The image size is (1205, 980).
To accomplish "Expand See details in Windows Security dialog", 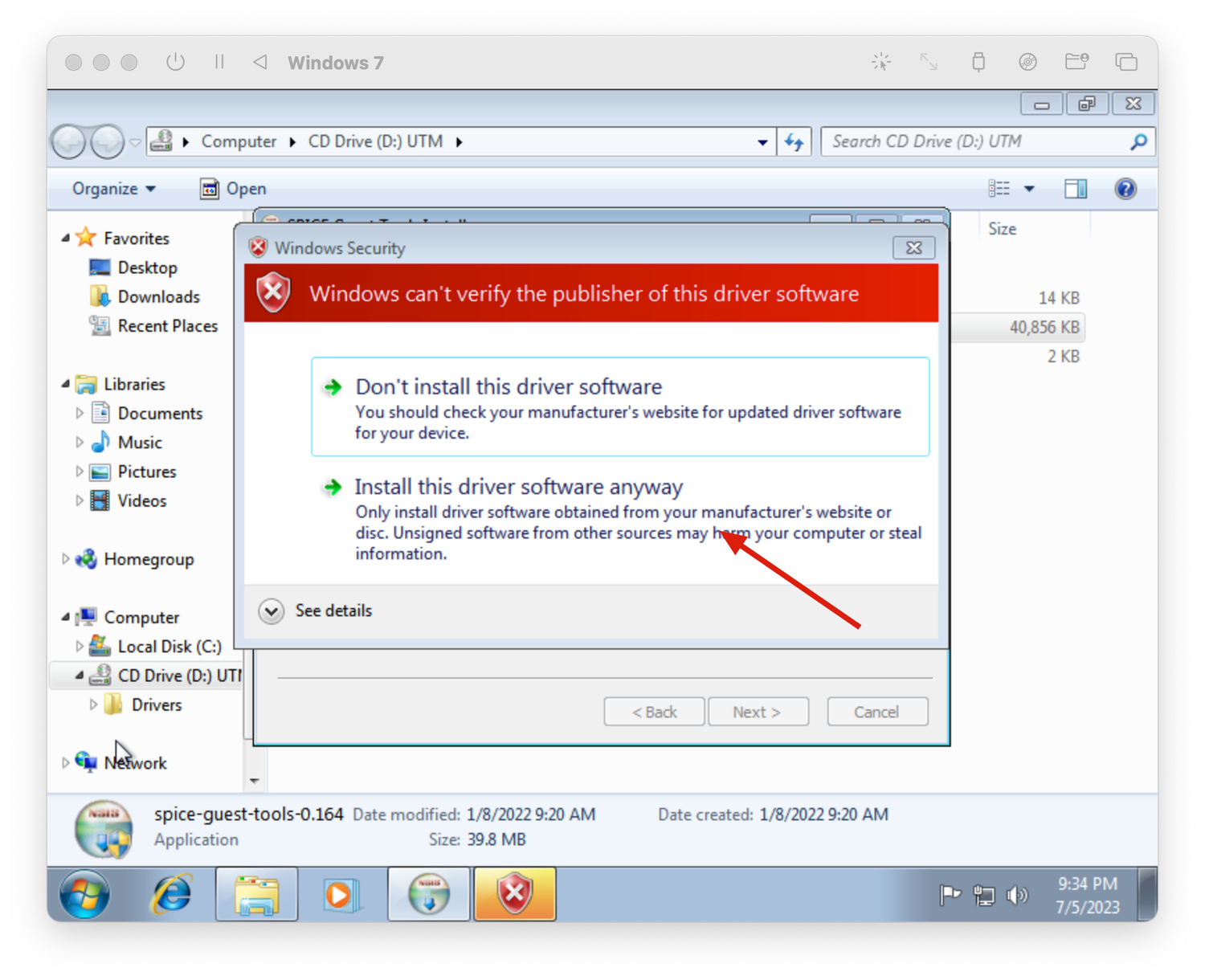I will (x=316, y=611).
